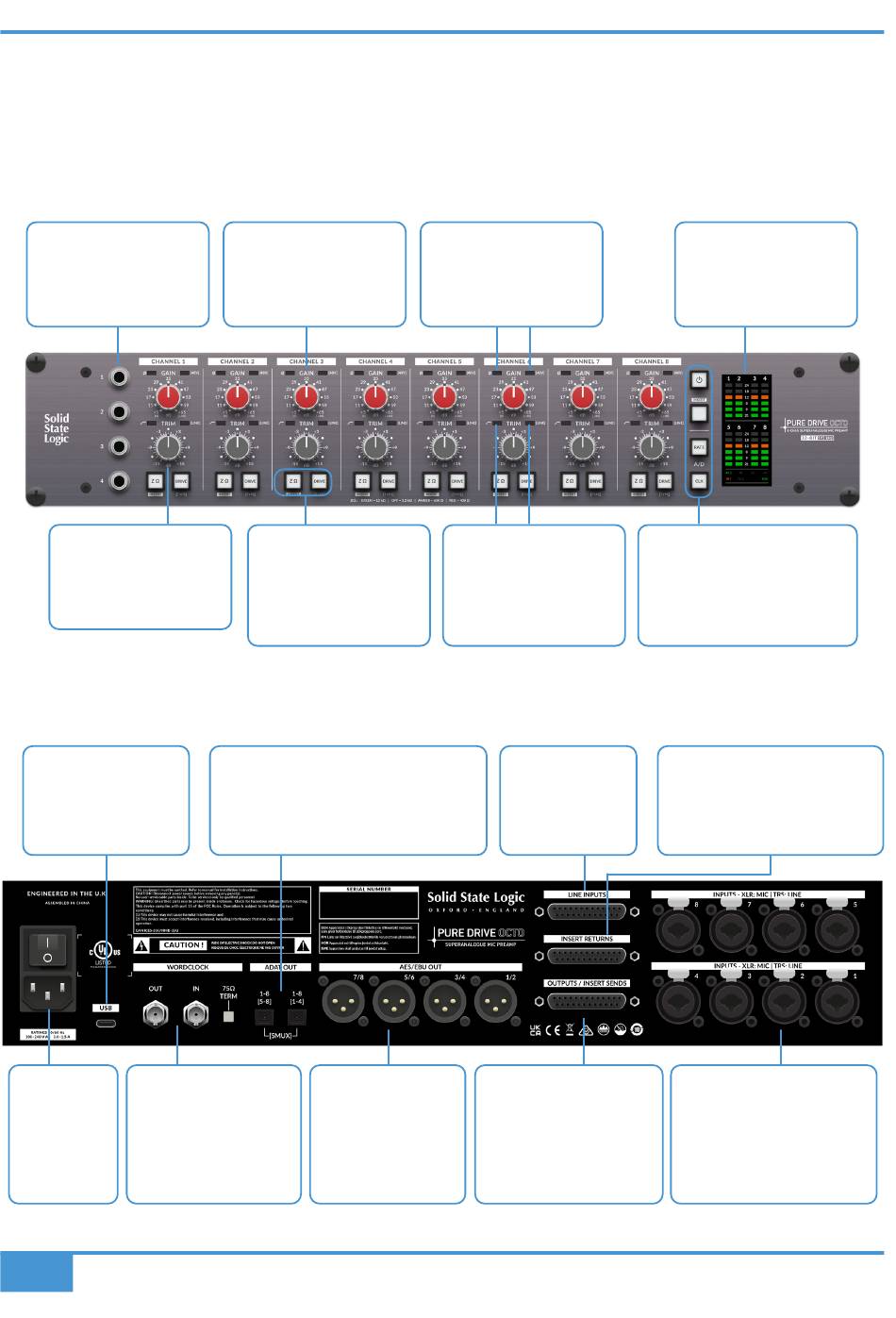Image resolution: width=896 pixels, height=1318 pixels.
Task: Toggle the Channel 3 Z Ω impedance button
Action: pos(293,481)
